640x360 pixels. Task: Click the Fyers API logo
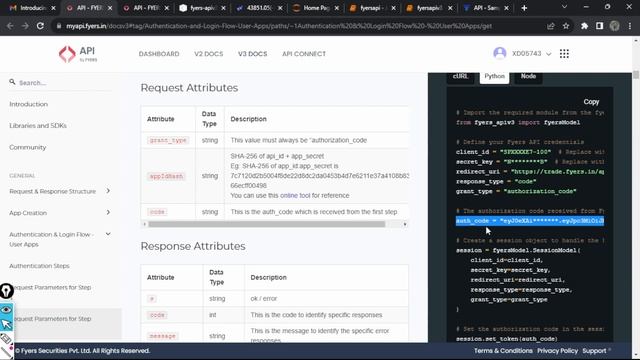click(x=78, y=54)
